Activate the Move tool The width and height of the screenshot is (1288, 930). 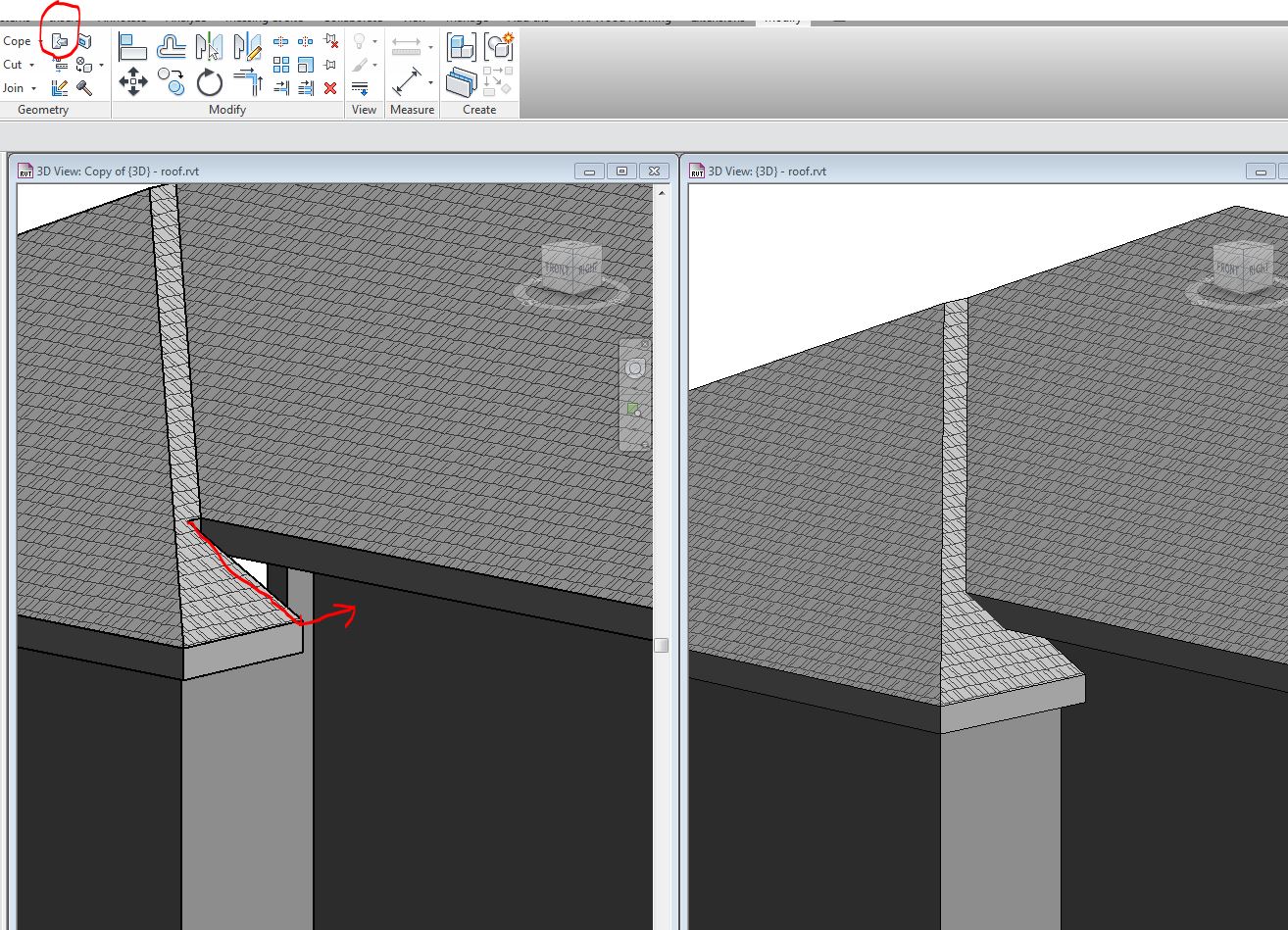tap(132, 82)
